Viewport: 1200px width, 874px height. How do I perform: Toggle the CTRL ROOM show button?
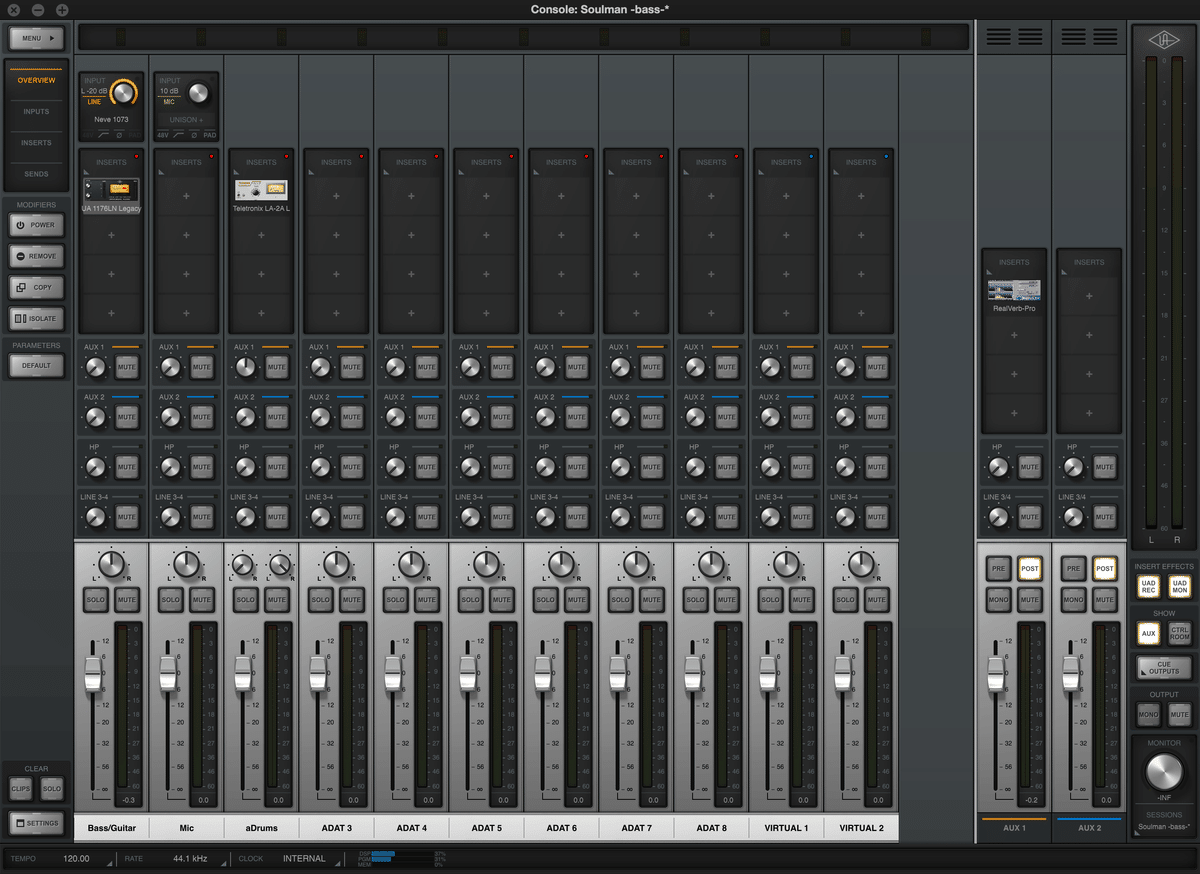click(x=1180, y=633)
